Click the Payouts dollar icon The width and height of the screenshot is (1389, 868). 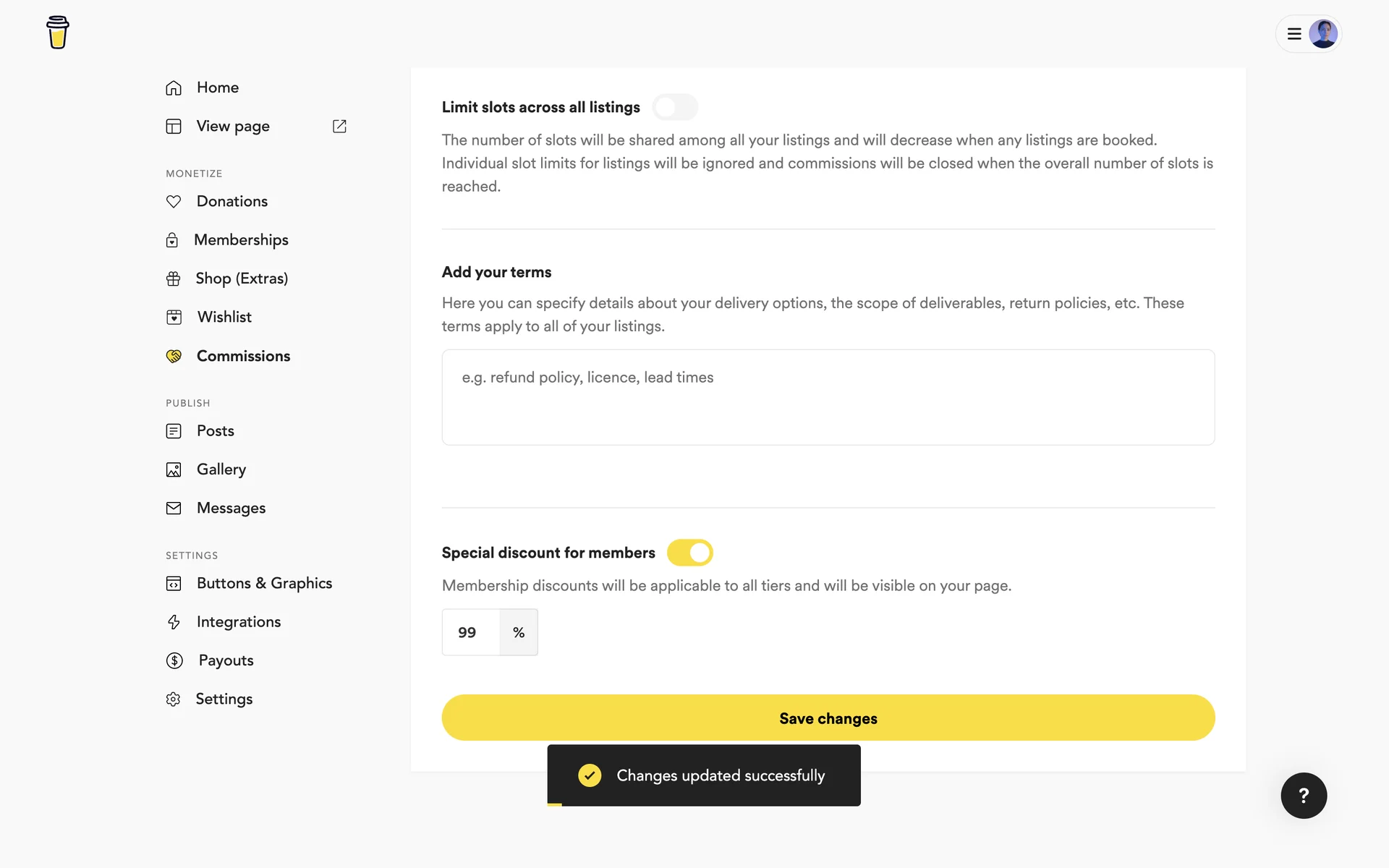[174, 660]
